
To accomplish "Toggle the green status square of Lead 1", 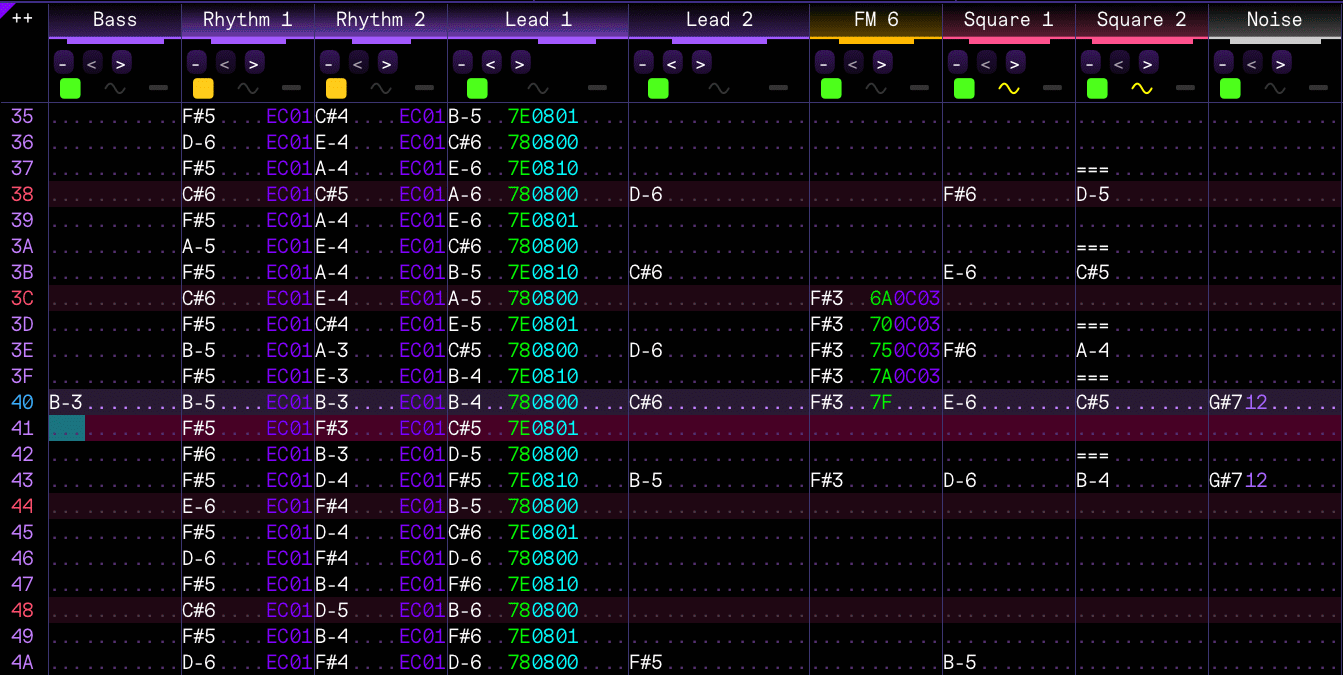I will (x=477, y=88).
